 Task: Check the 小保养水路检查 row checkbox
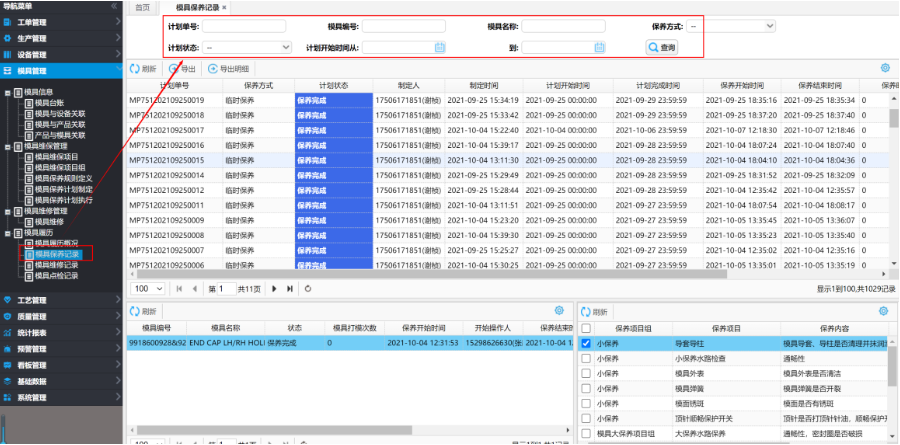pos(585,358)
